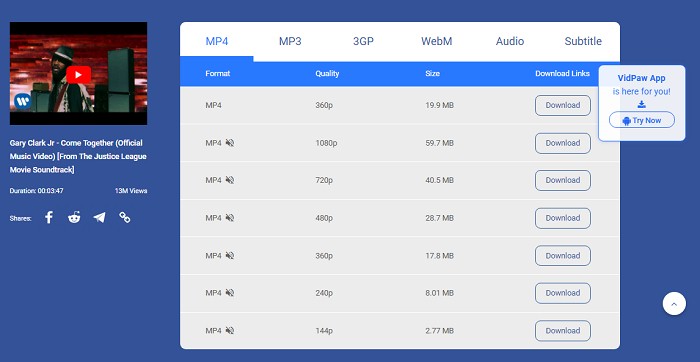Click muted icon on the 1080p row
Viewport: 700px width, 362px height.
[x=229, y=143]
